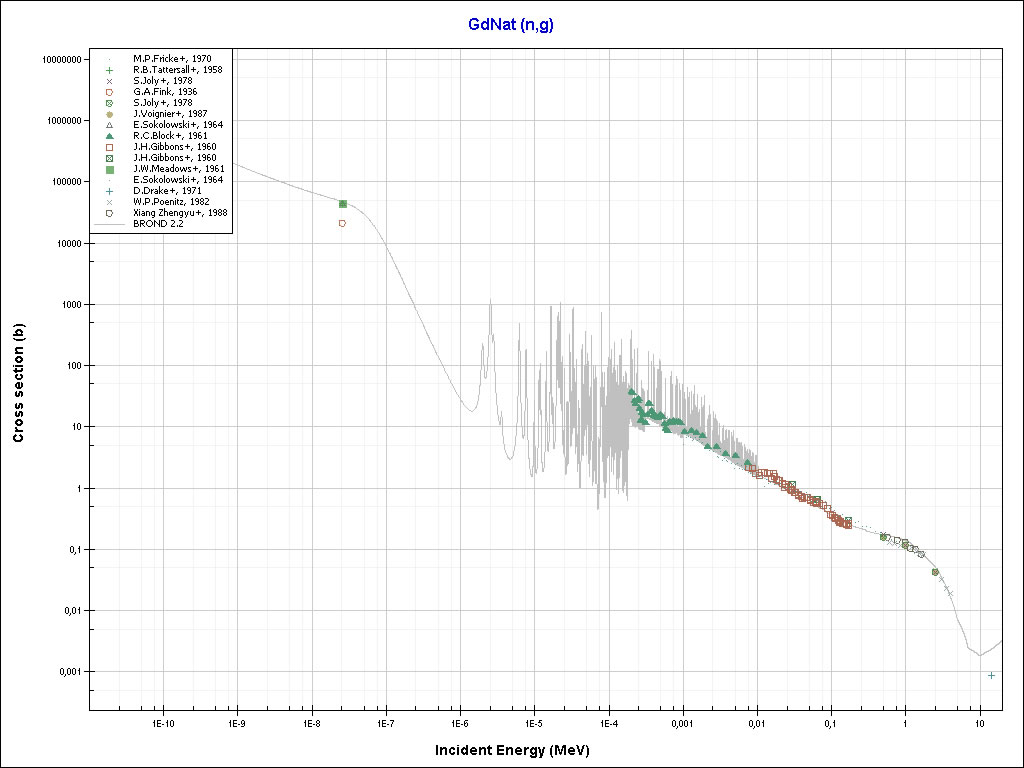Screen dimensions: 1024x768
Task: Click the GdNat (n,g) chart title
Action: point(511,25)
